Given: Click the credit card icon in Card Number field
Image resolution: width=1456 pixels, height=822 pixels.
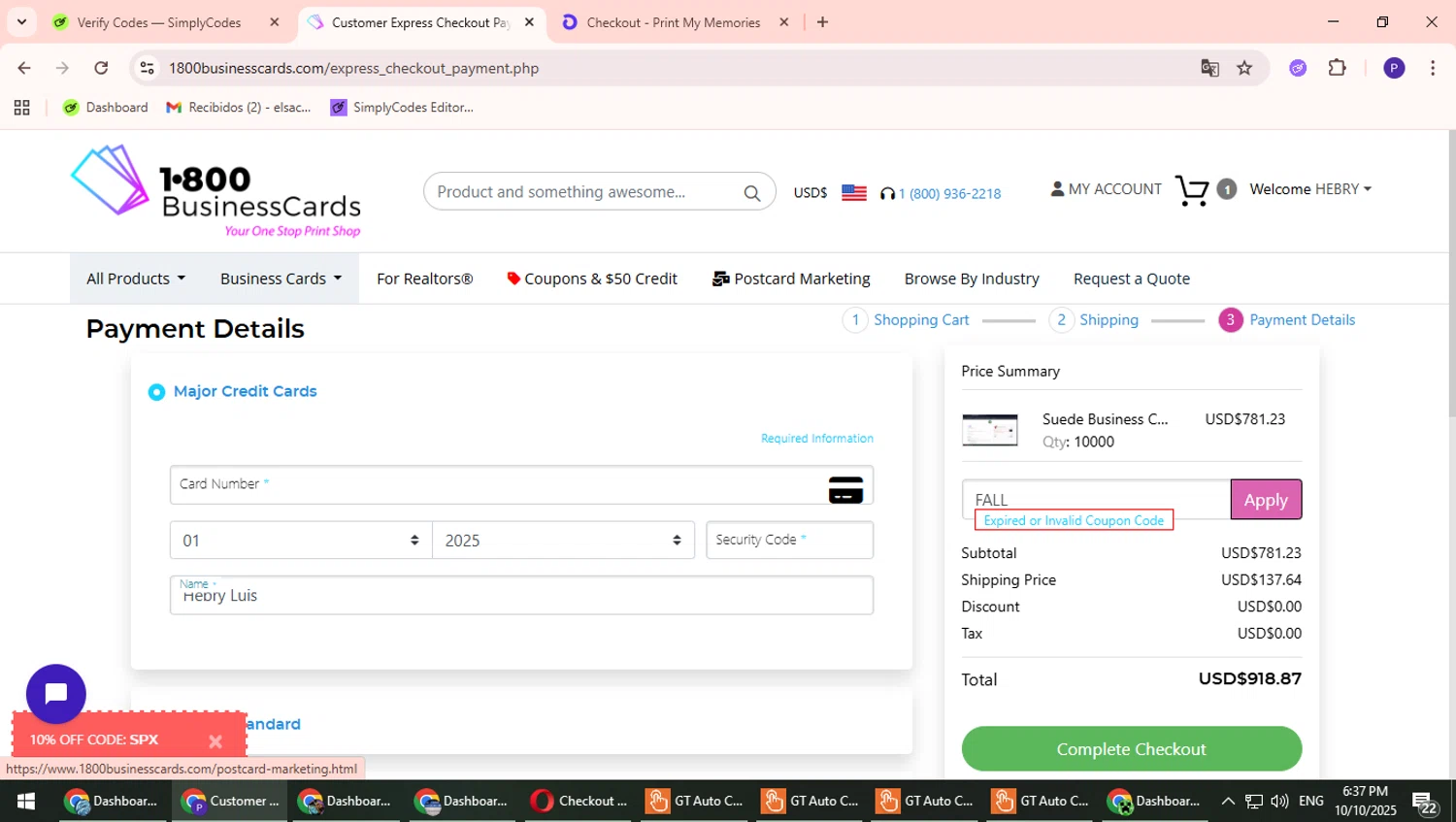Looking at the screenshot, I should pyautogui.click(x=845, y=490).
